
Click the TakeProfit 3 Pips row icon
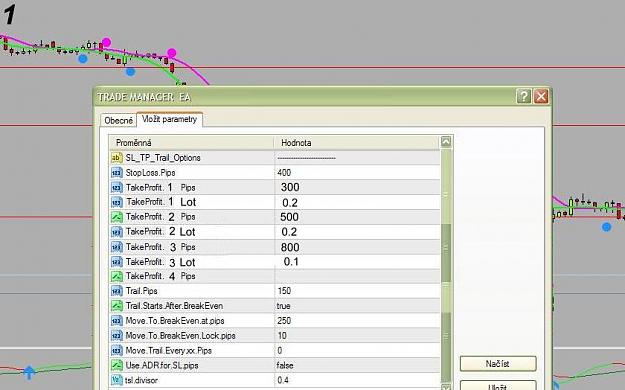[116, 247]
